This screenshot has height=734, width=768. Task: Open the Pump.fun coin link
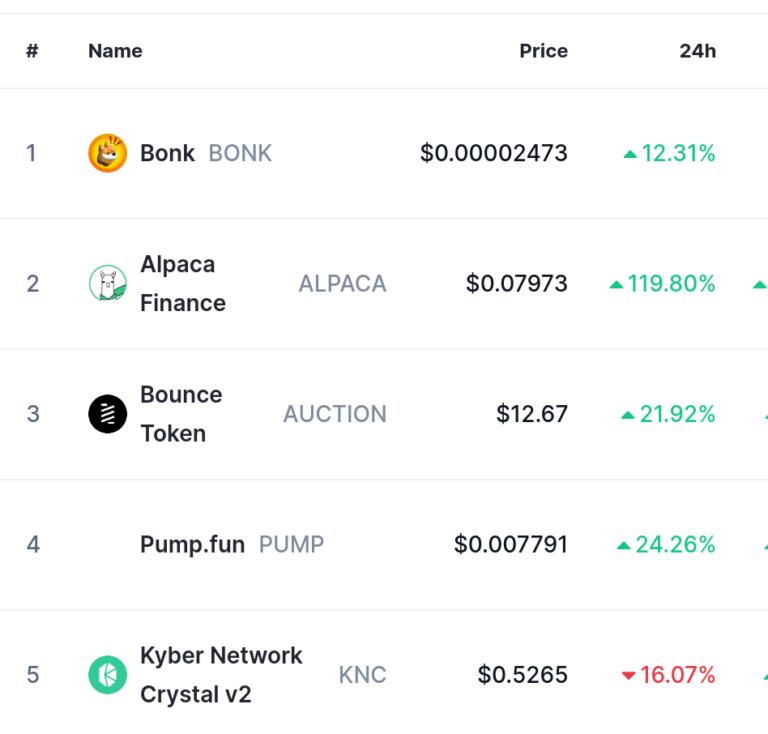(x=192, y=545)
